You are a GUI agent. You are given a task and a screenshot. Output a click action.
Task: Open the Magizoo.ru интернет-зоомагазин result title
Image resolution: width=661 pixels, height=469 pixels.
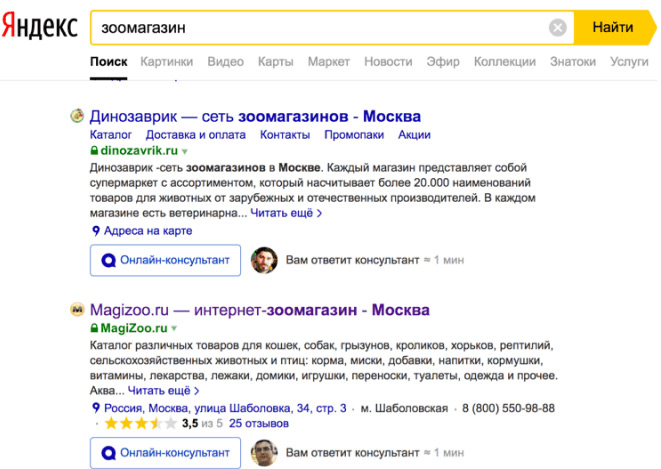259,310
